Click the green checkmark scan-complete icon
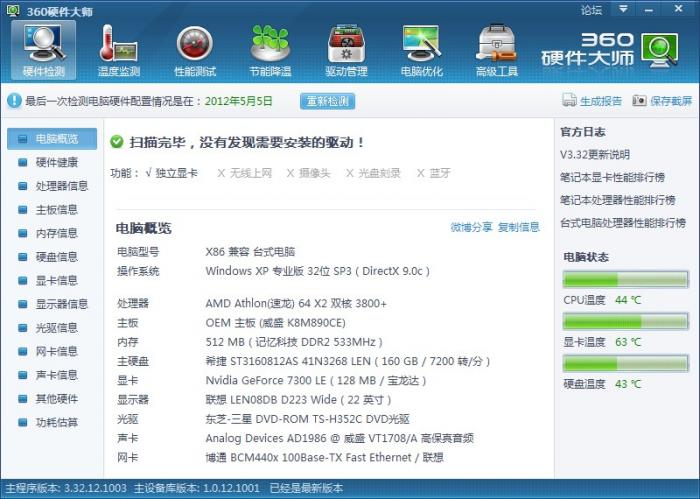The width and height of the screenshot is (700, 499). [117, 142]
